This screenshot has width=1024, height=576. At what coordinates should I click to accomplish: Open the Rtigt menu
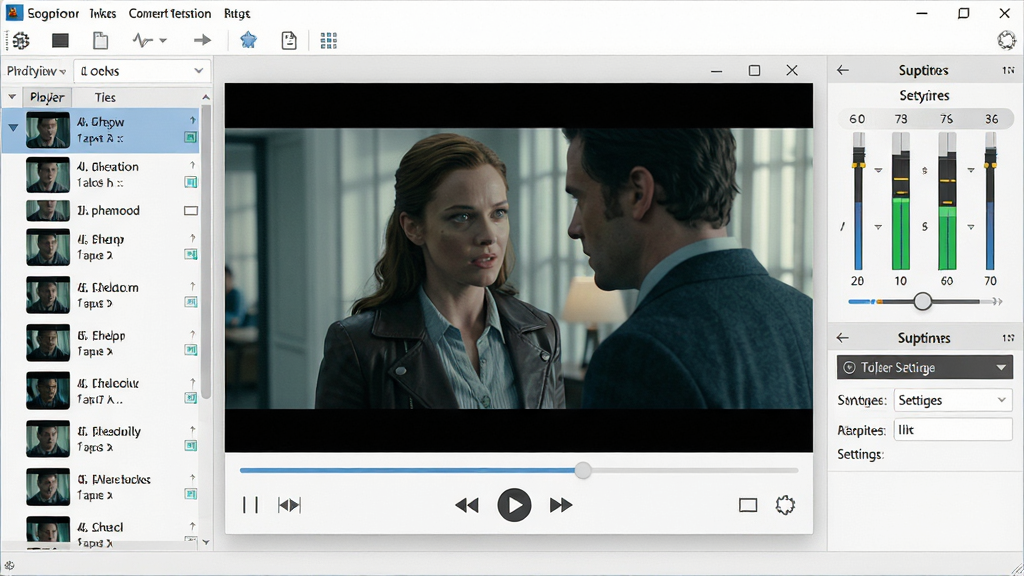click(x=236, y=14)
